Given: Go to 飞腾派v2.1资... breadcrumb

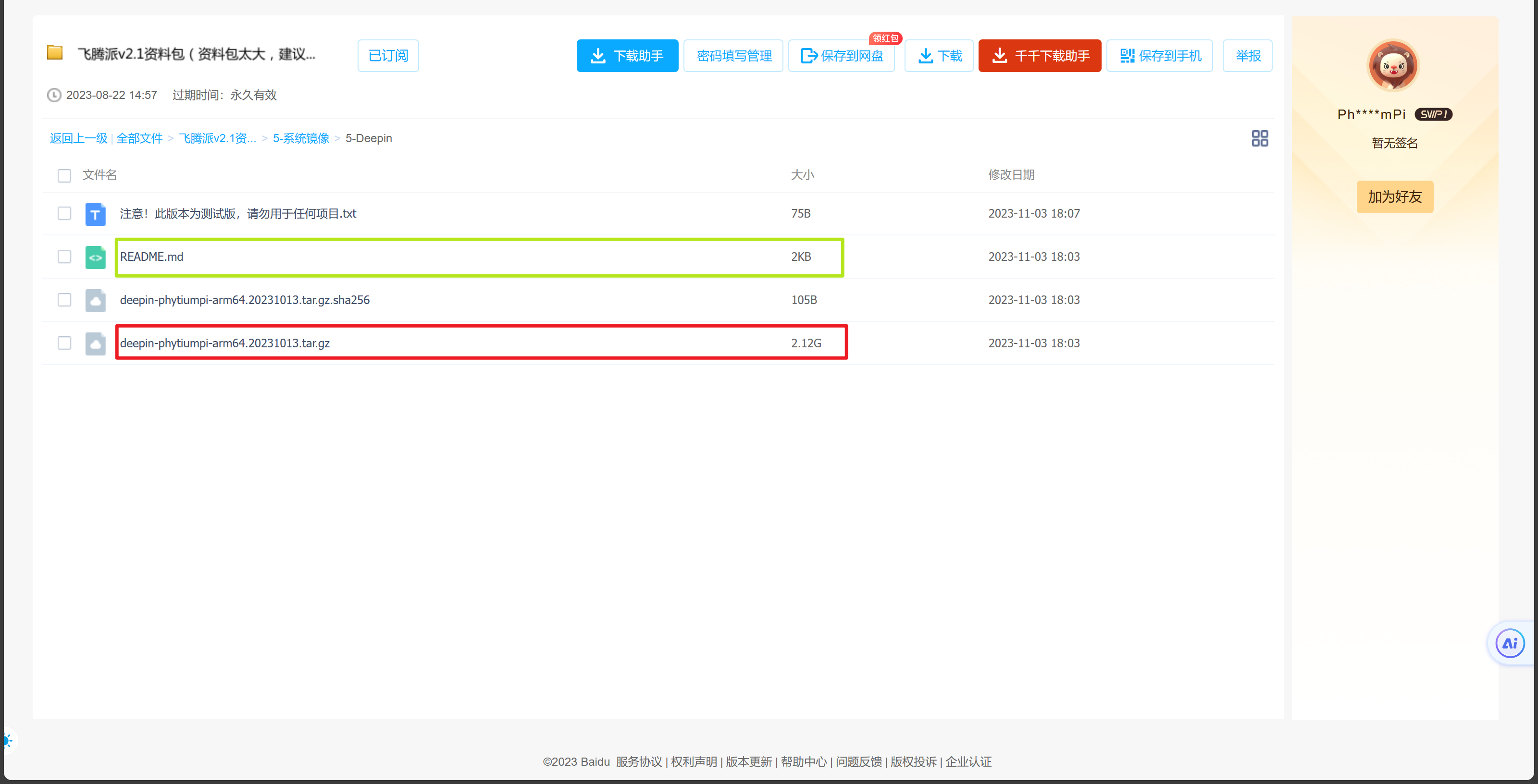Looking at the screenshot, I should [x=217, y=138].
